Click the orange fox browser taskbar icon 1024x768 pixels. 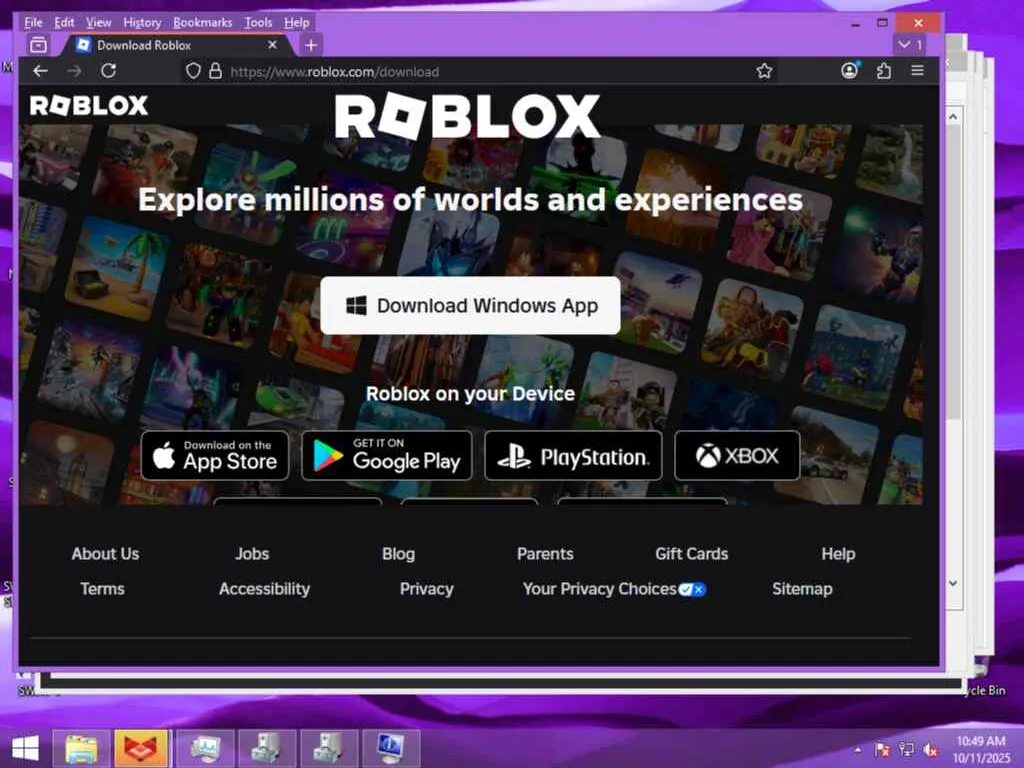(141, 748)
